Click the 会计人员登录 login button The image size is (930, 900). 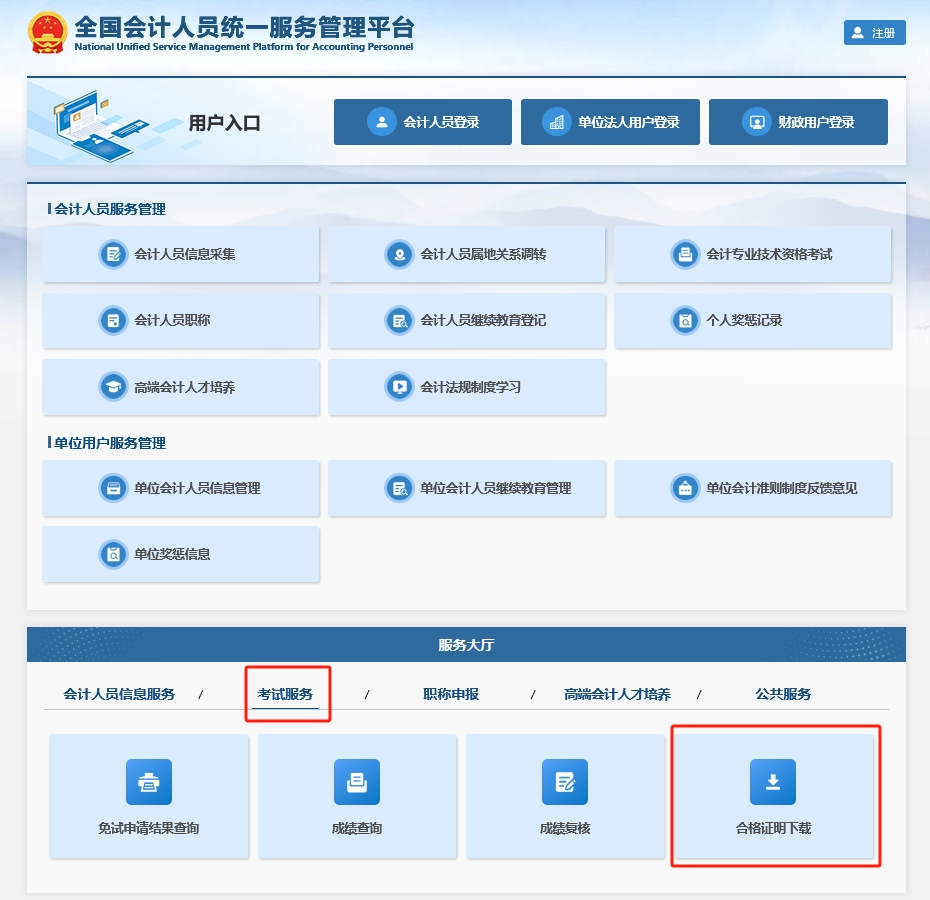423,122
